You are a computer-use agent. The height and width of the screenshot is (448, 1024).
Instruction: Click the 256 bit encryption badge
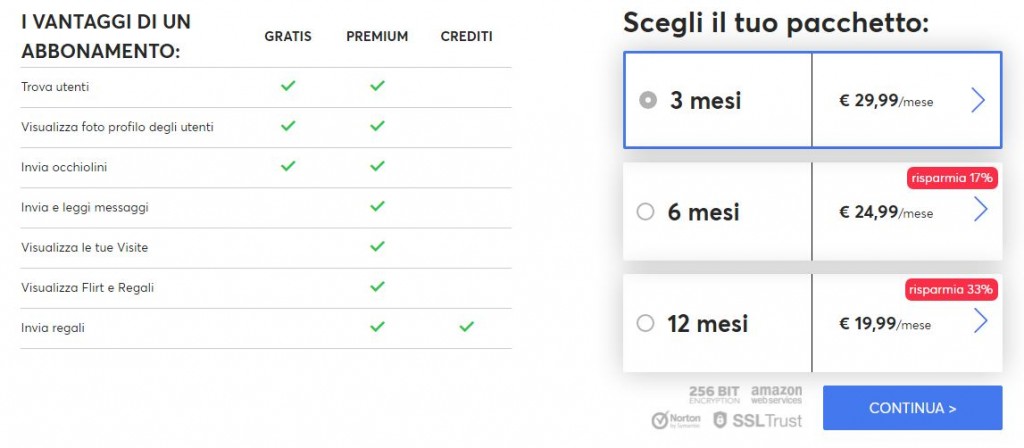713,394
